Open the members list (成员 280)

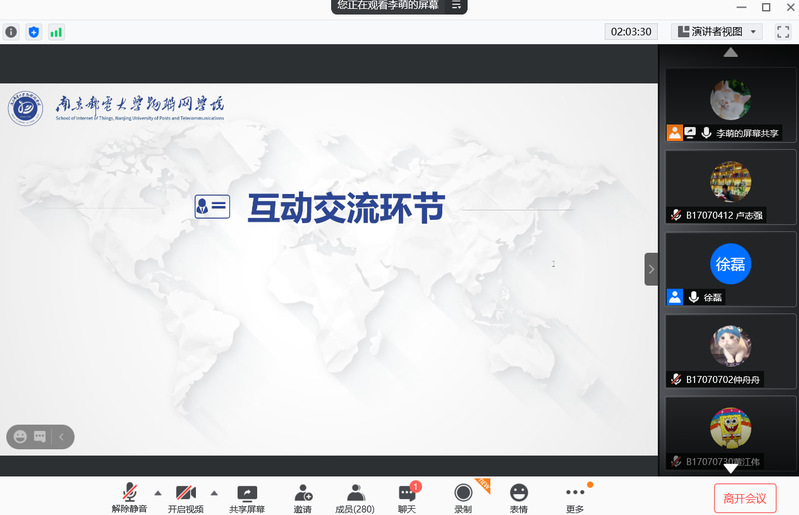pos(355,497)
